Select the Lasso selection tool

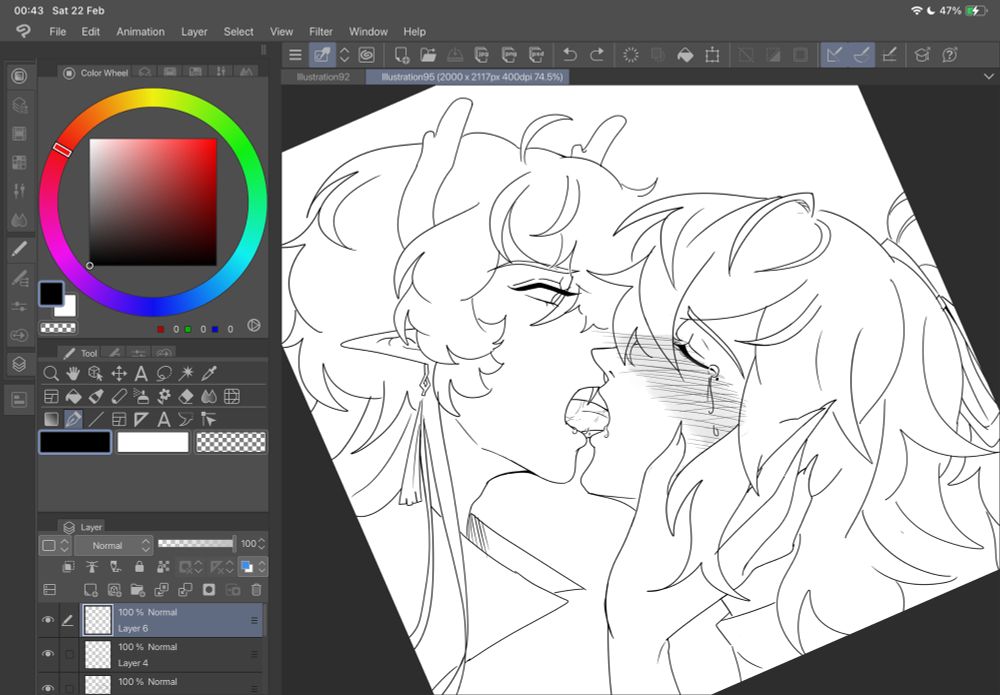(164, 373)
